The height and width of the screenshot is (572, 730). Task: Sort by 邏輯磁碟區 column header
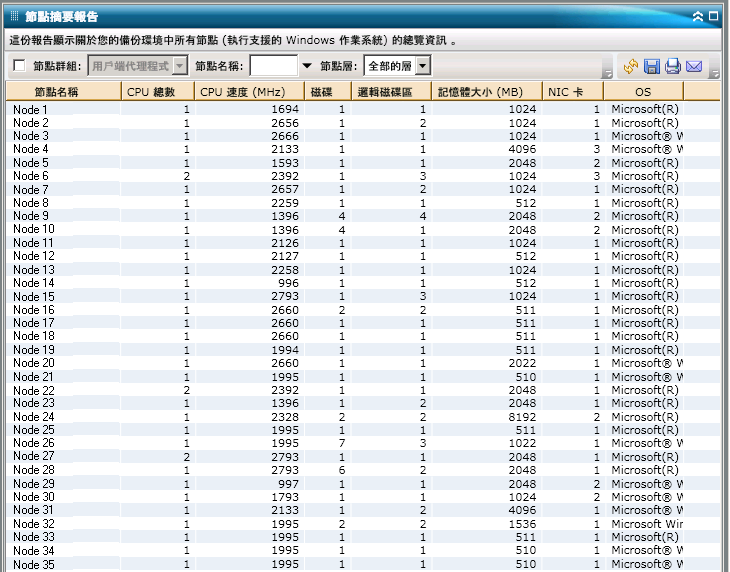[x=392, y=92]
